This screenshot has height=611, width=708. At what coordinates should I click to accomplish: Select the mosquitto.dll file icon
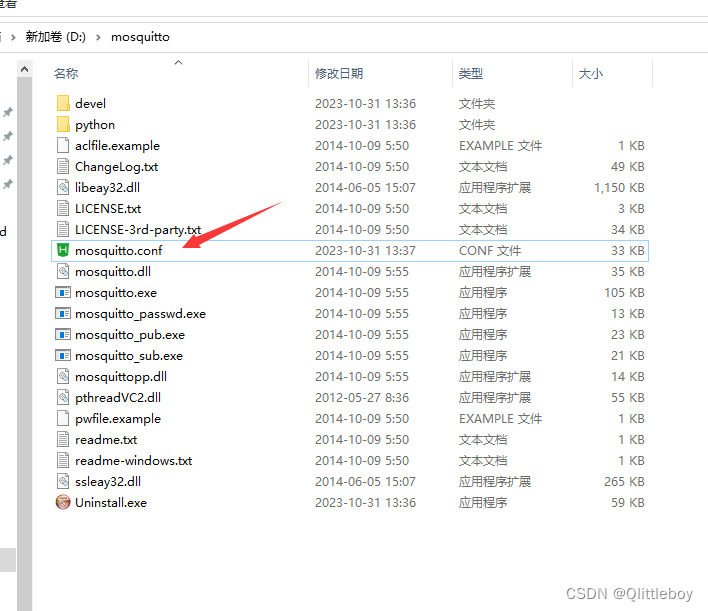[63, 271]
